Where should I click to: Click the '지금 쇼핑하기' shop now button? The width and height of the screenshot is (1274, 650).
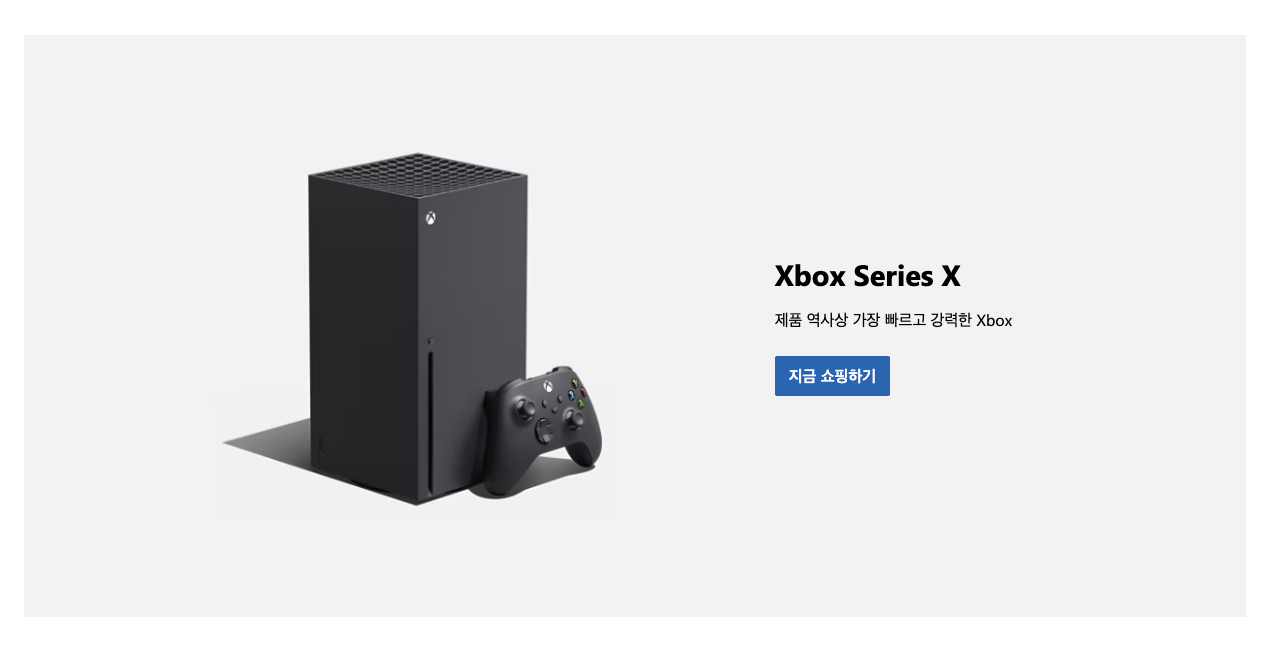(x=832, y=376)
